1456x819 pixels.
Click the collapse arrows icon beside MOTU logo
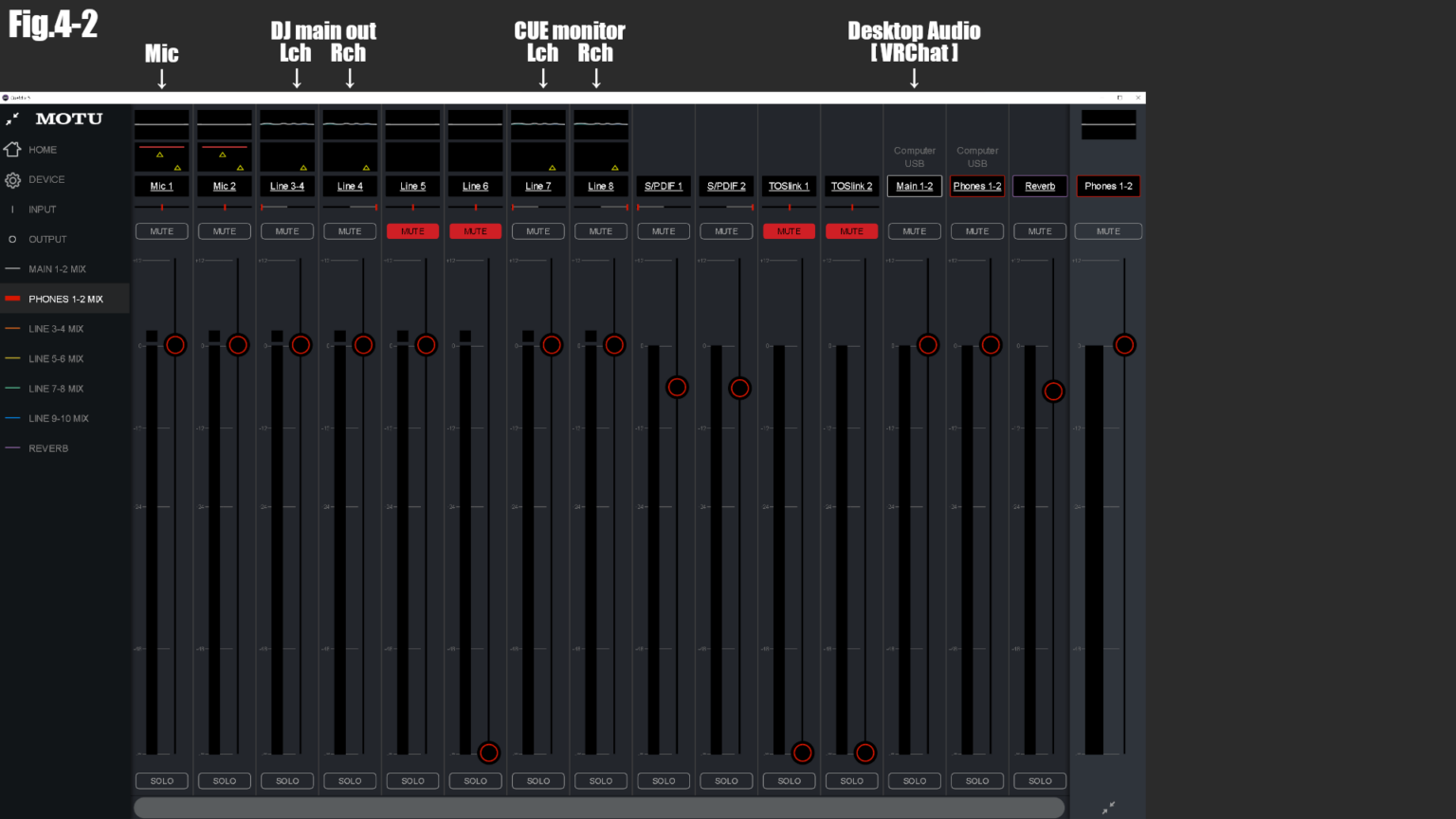click(12, 119)
